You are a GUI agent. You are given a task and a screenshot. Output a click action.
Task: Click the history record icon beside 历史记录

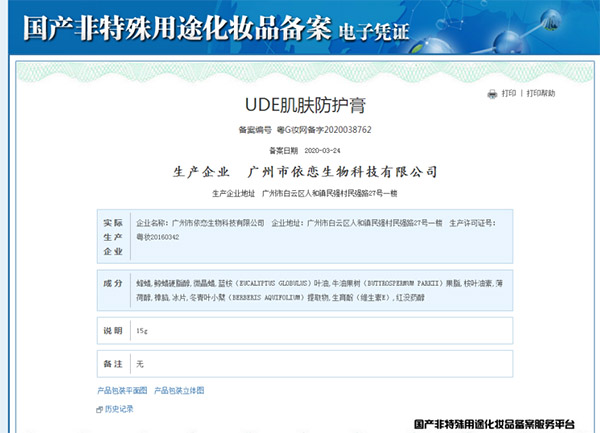pos(99,410)
